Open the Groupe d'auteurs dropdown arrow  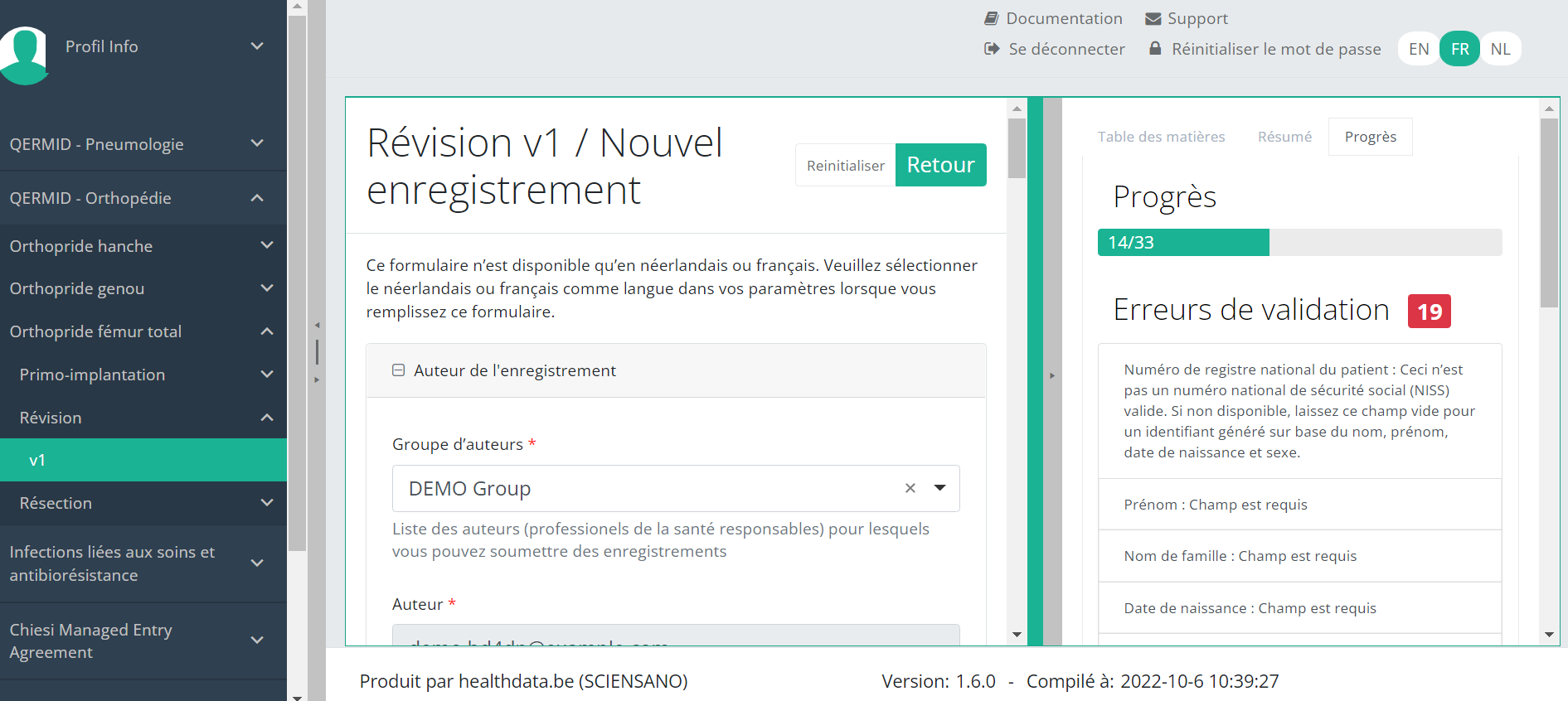click(x=939, y=488)
